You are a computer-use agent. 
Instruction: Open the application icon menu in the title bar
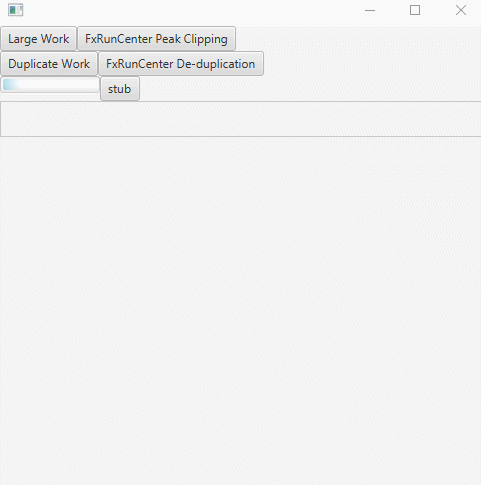click(x=15, y=10)
